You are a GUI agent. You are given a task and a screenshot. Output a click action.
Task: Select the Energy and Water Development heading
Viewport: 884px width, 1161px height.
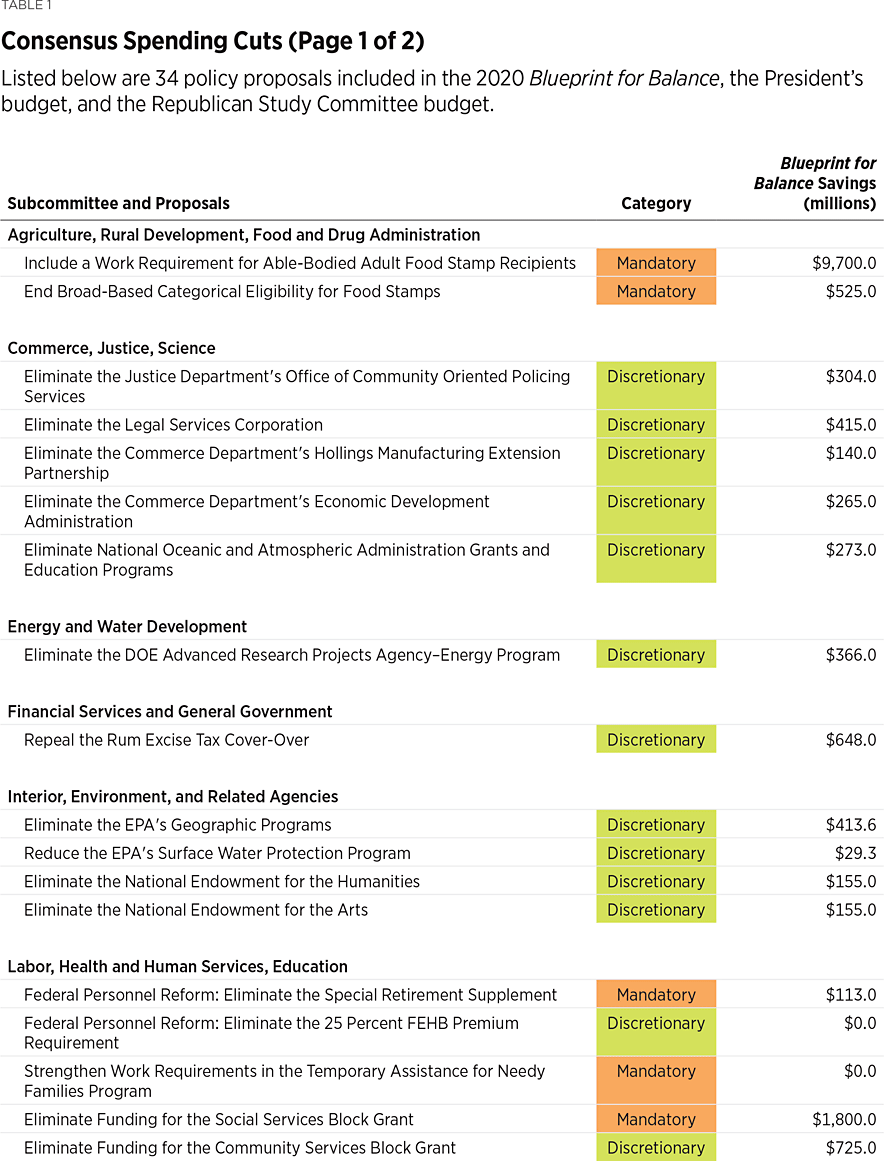[x=127, y=627]
